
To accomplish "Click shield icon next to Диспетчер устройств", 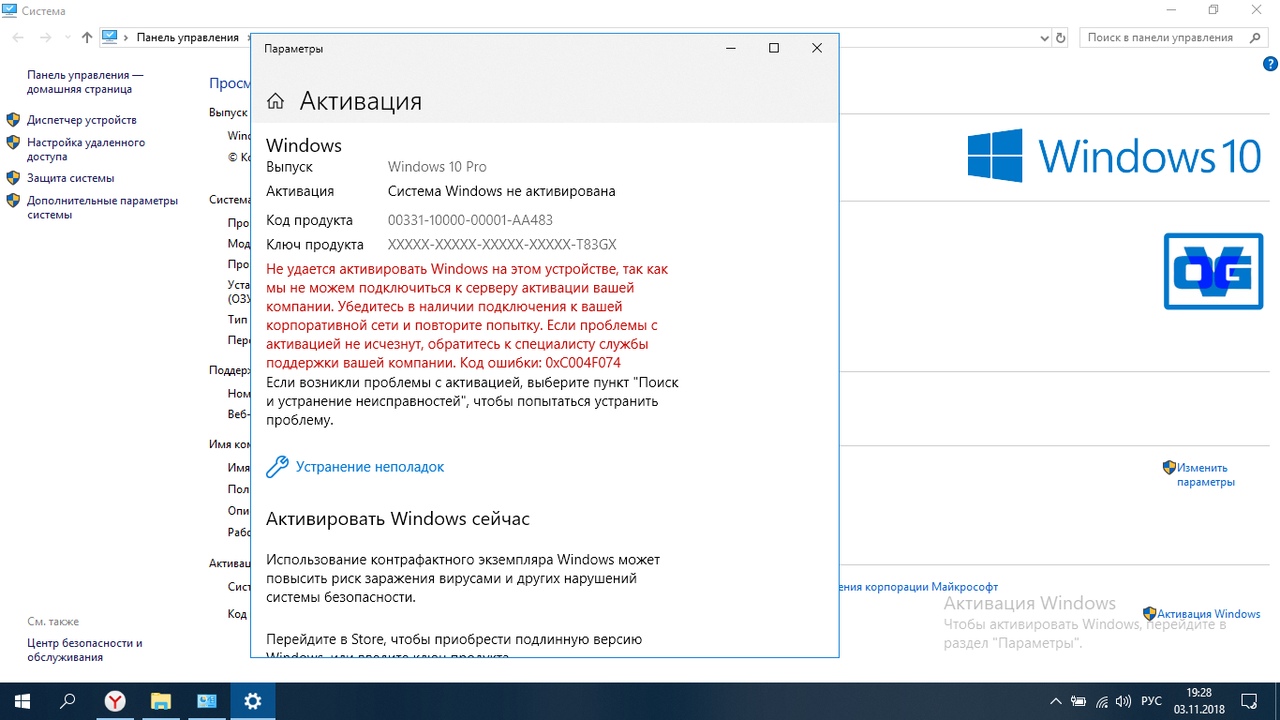I will pyautogui.click(x=13, y=120).
